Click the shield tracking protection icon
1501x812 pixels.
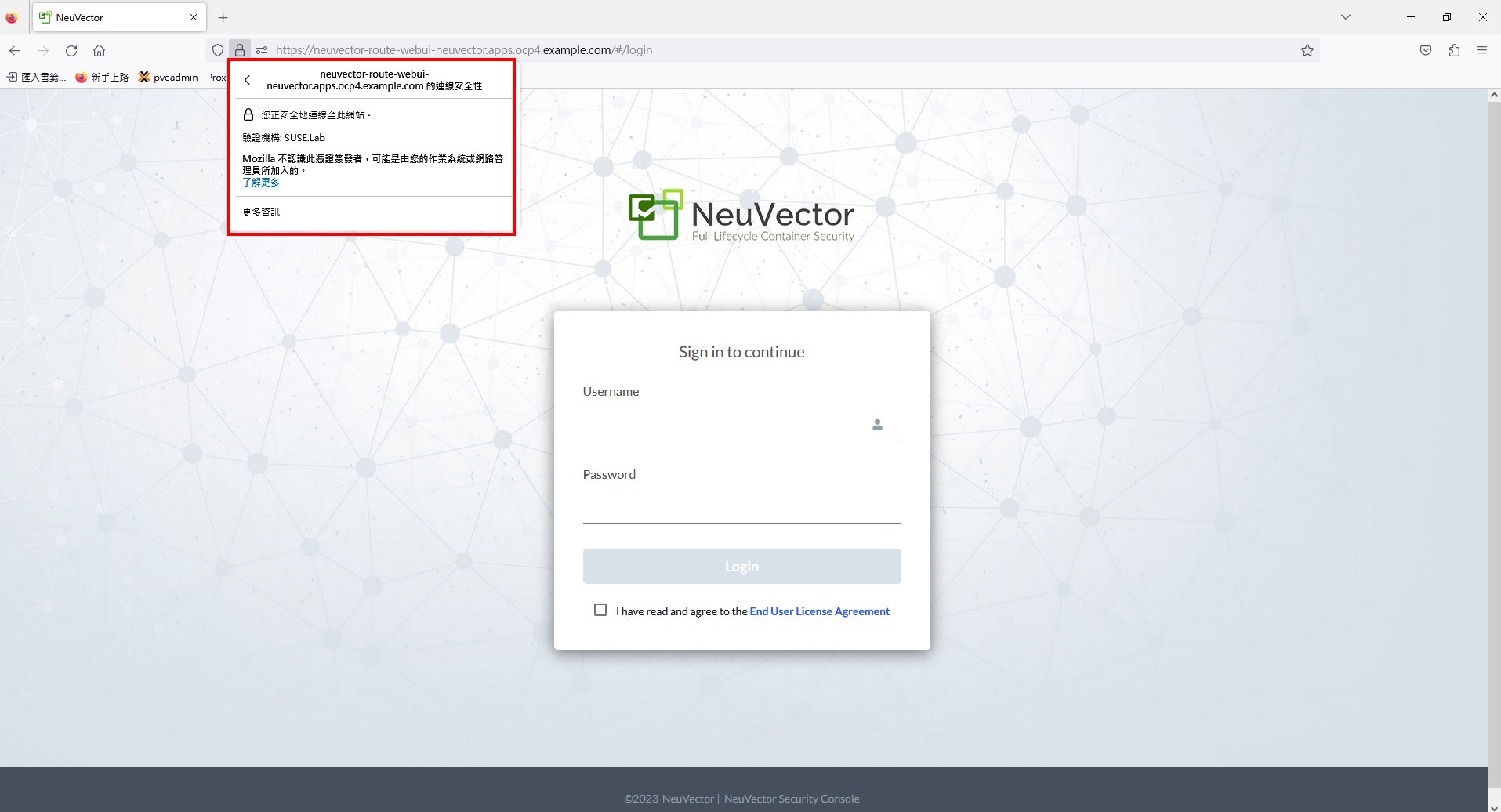click(218, 50)
